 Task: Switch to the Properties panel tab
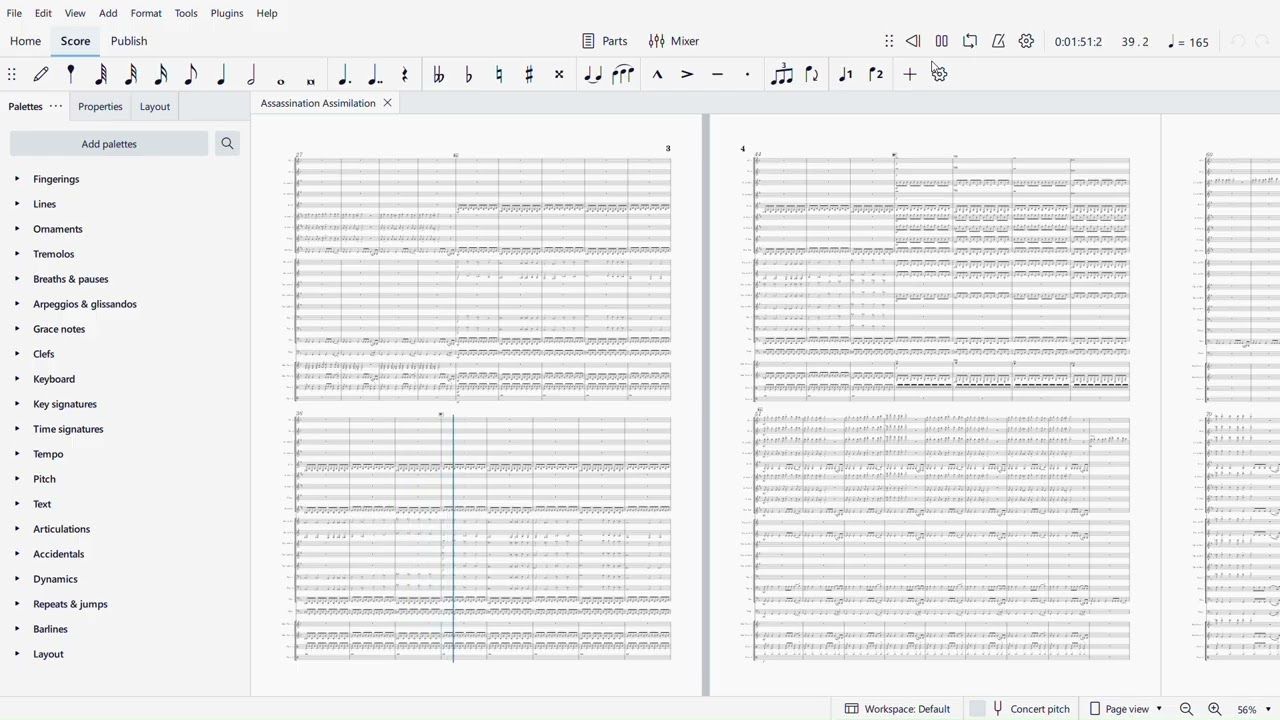pos(100,106)
